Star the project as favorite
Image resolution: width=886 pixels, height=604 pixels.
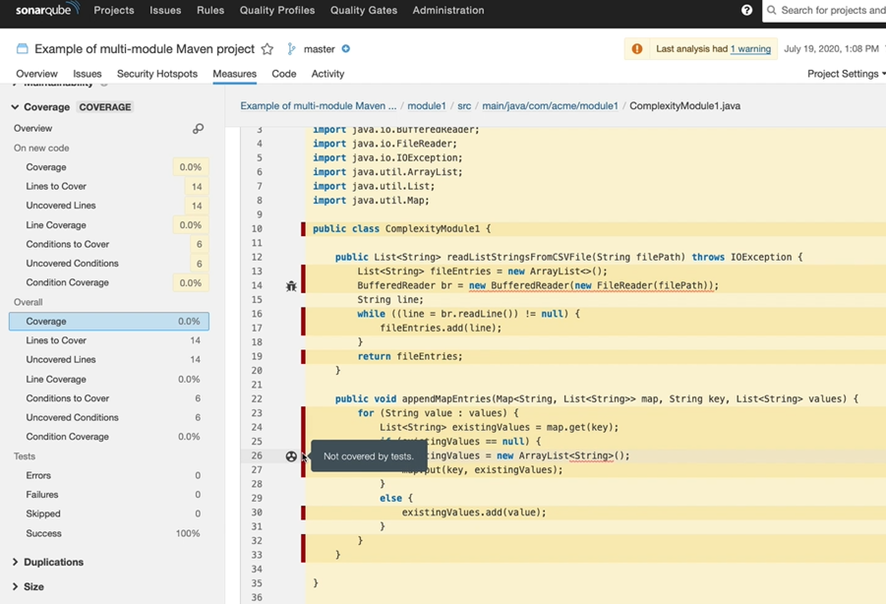click(267, 49)
